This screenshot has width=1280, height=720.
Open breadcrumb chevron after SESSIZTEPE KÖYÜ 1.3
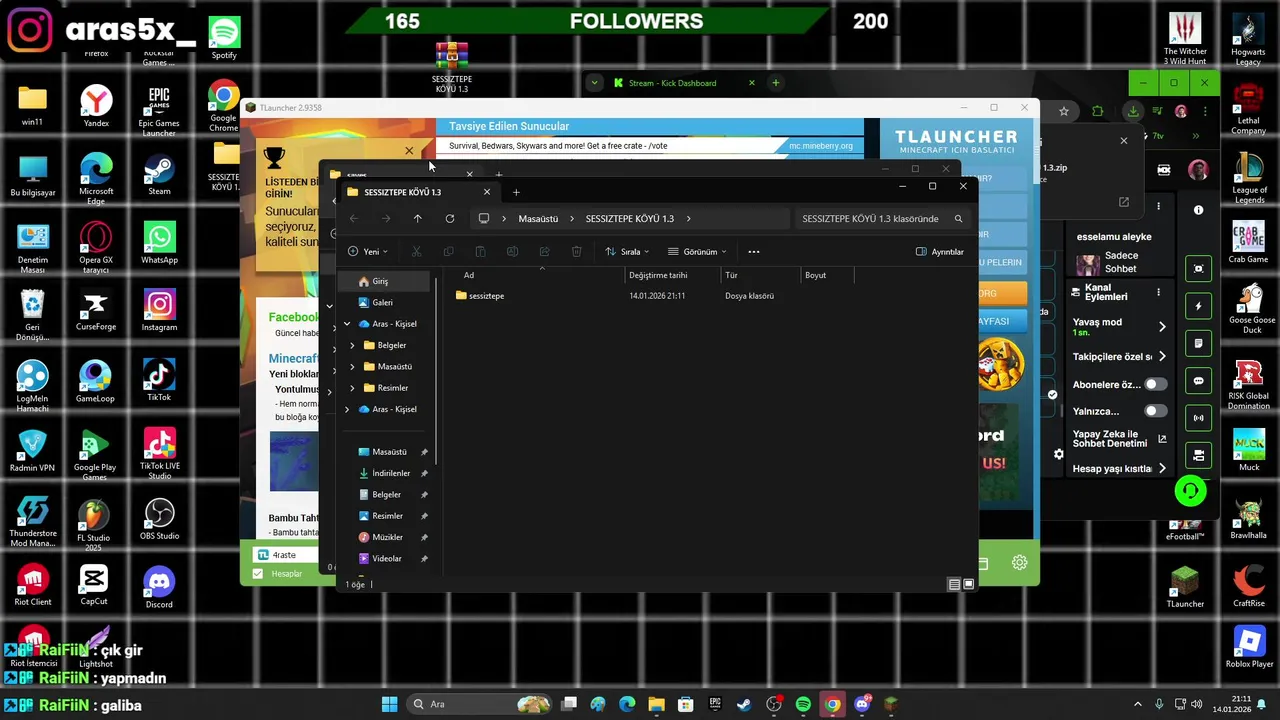click(688, 218)
